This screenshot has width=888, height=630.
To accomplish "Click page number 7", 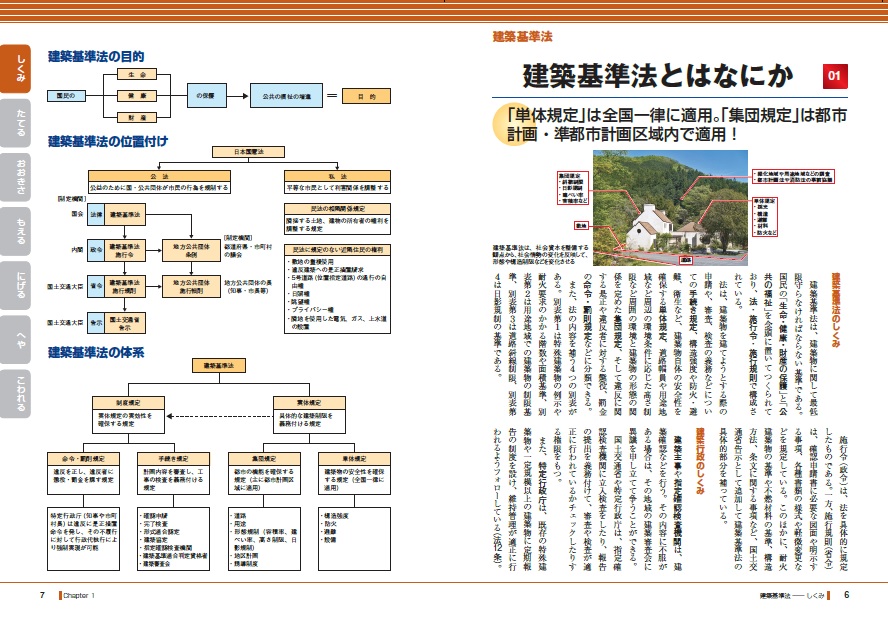I will pos(42,595).
